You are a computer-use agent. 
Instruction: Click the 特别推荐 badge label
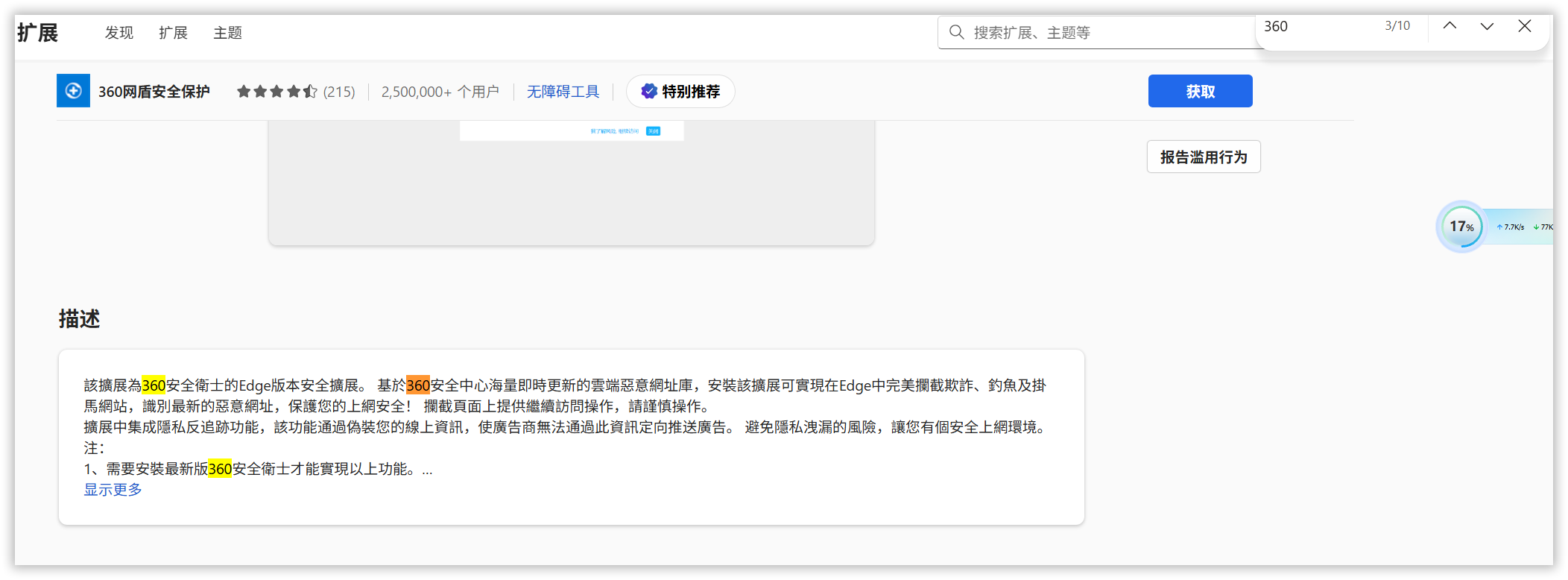coord(691,92)
